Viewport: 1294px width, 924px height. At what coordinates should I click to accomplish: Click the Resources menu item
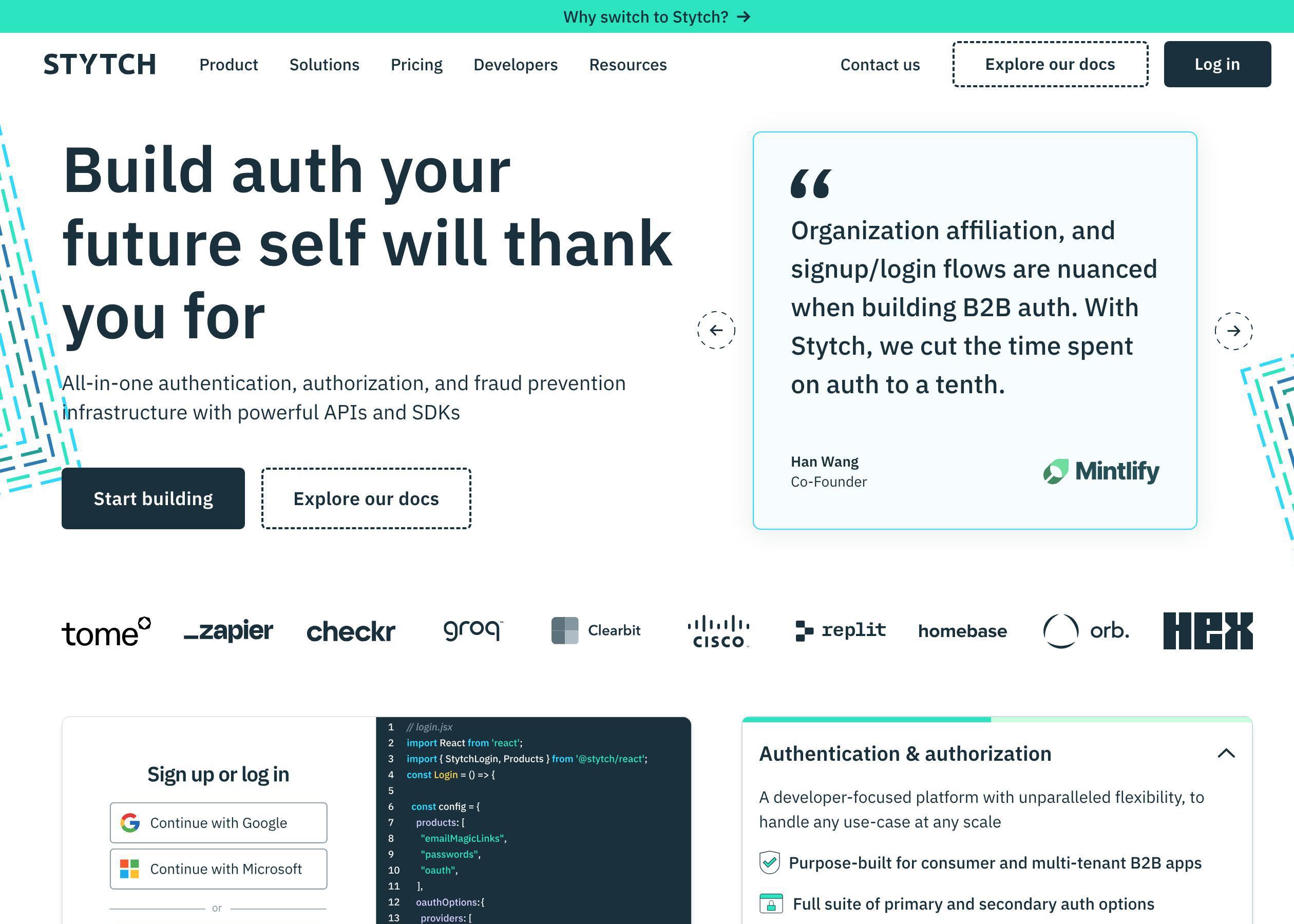[x=627, y=64]
